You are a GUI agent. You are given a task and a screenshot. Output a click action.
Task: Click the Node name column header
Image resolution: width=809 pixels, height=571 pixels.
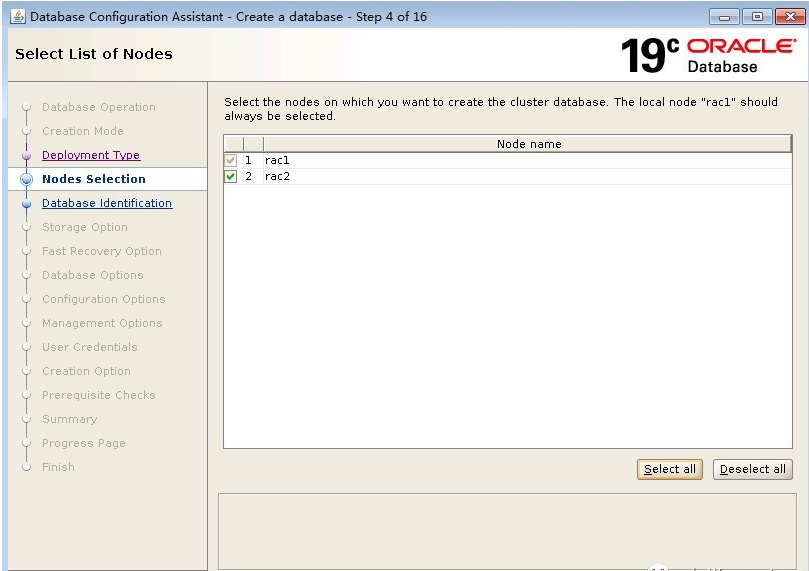click(529, 144)
